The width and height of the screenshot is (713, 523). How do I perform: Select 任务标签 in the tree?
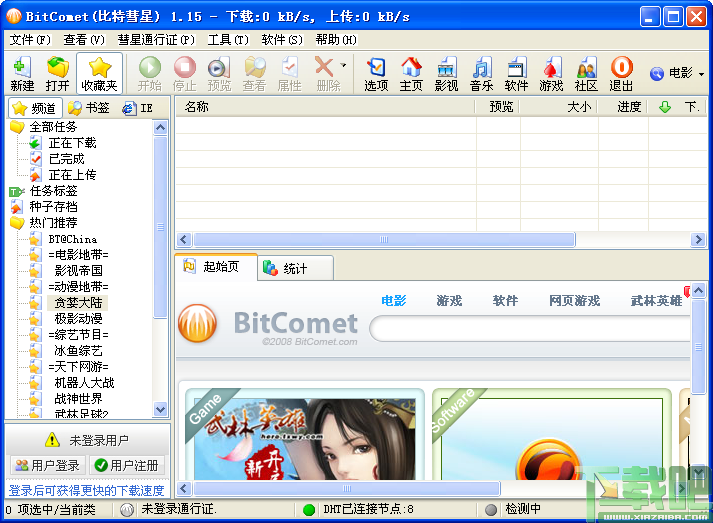(x=53, y=191)
